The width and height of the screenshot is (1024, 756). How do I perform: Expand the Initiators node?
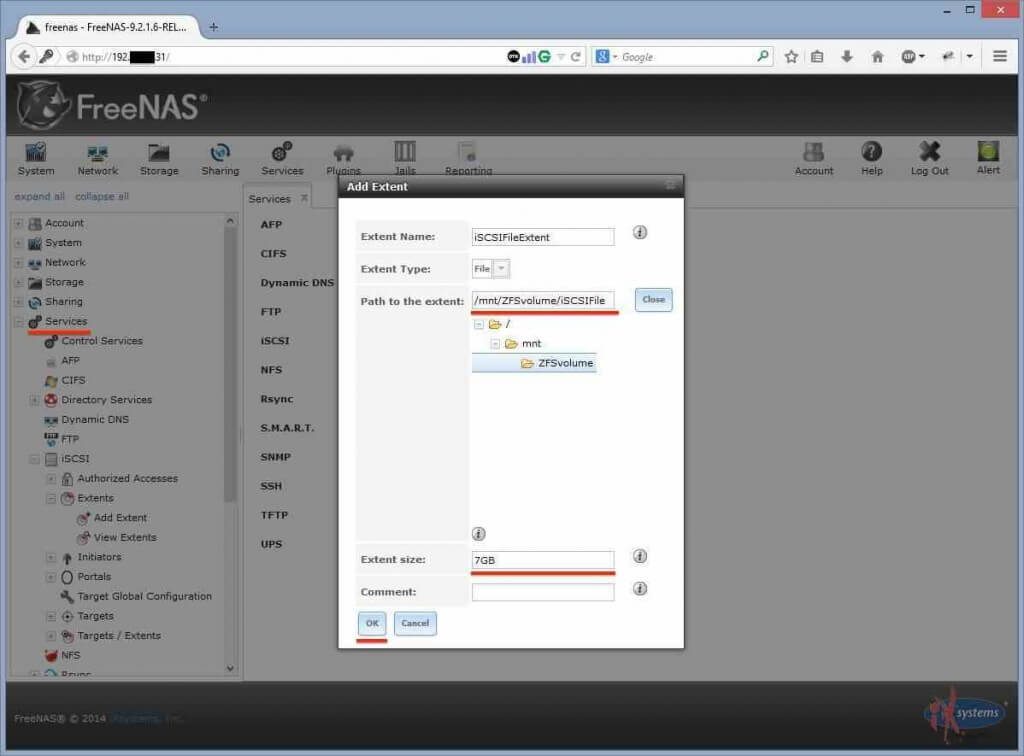pyautogui.click(x=51, y=558)
